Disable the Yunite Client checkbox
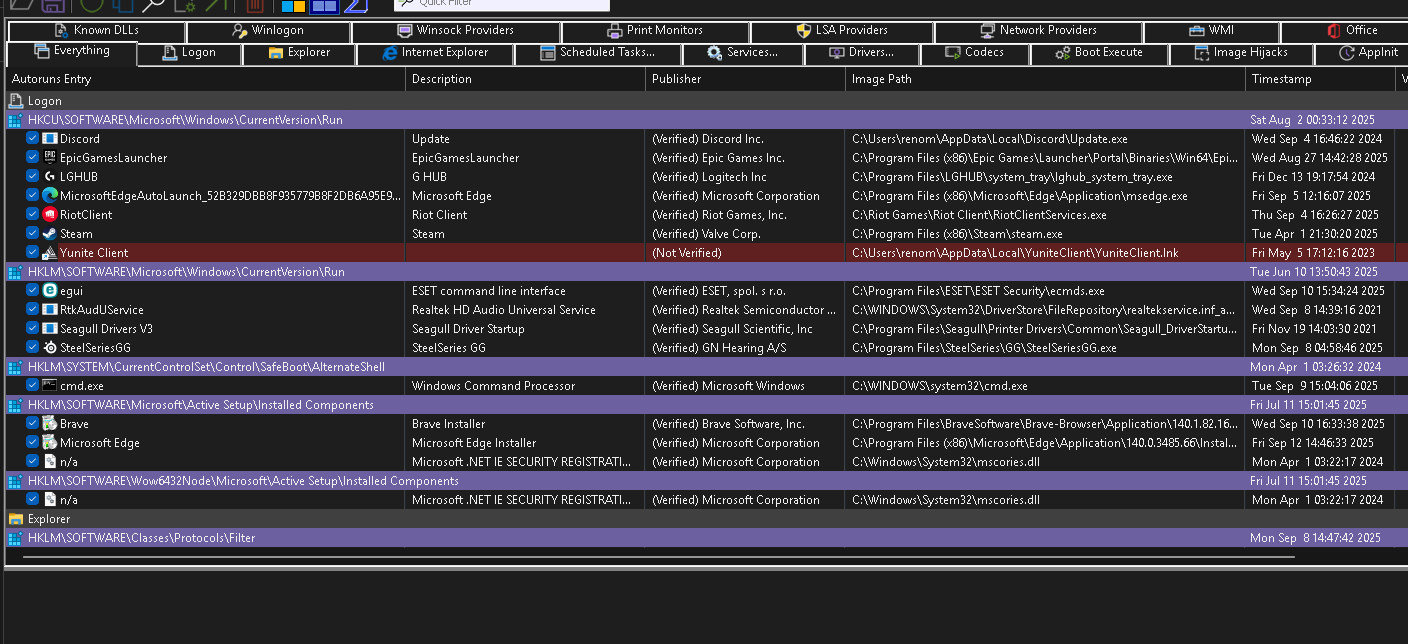Viewport: 1408px width, 644px height. pos(33,253)
